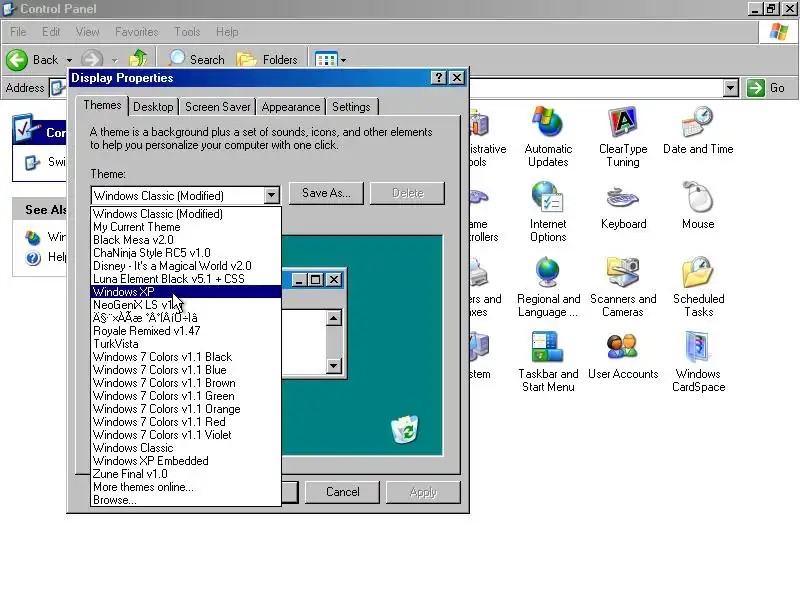
Task: Choose Windows XP Embedded theme
Action: point(186,461)
